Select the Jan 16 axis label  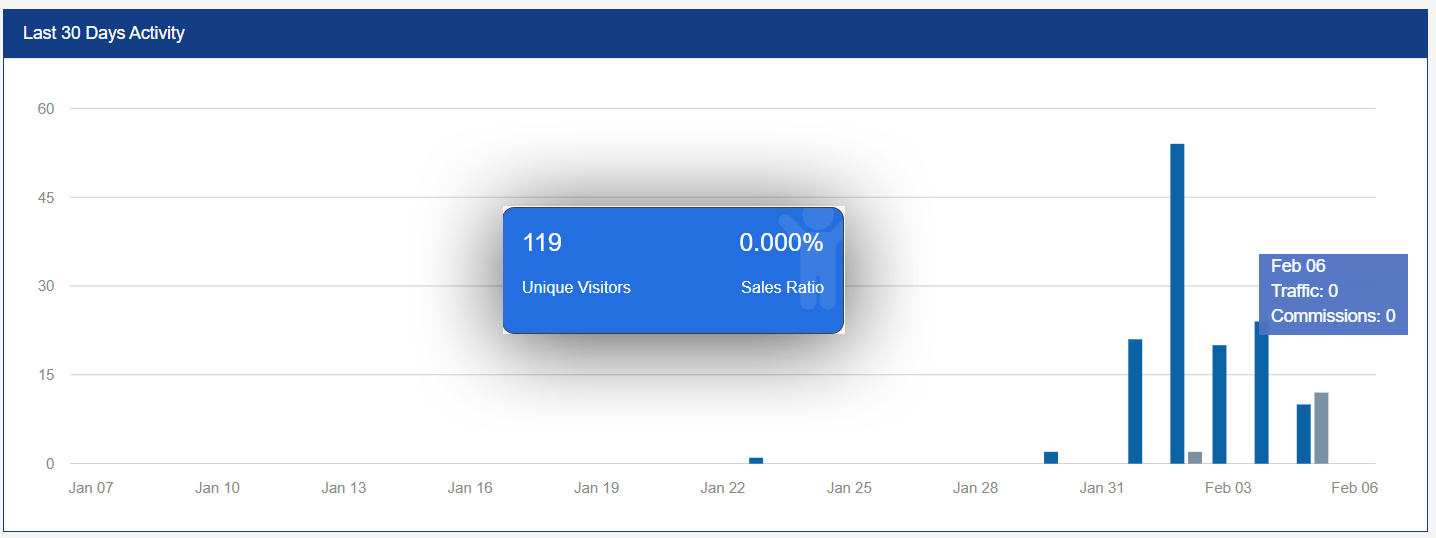click(x=470, y=488)
